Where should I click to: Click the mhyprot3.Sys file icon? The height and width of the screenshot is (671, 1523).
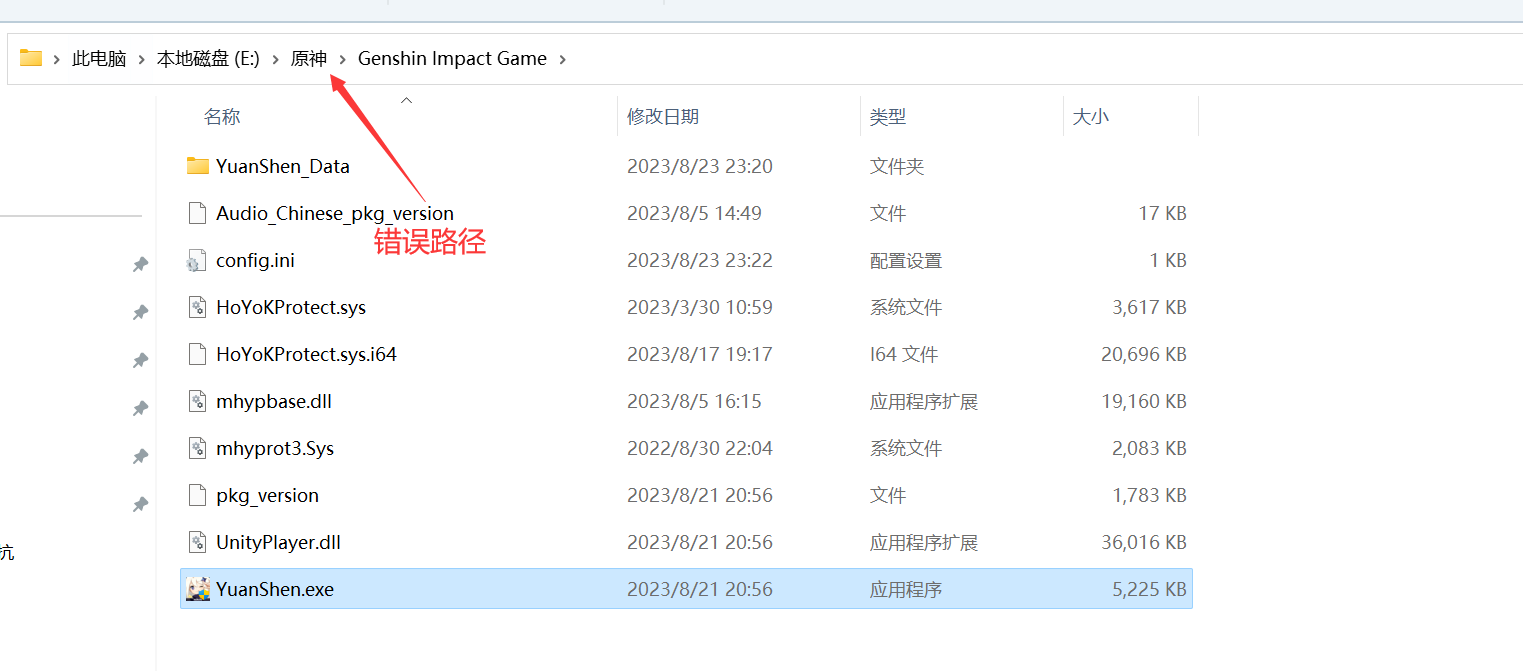click(x=197, y=449)
